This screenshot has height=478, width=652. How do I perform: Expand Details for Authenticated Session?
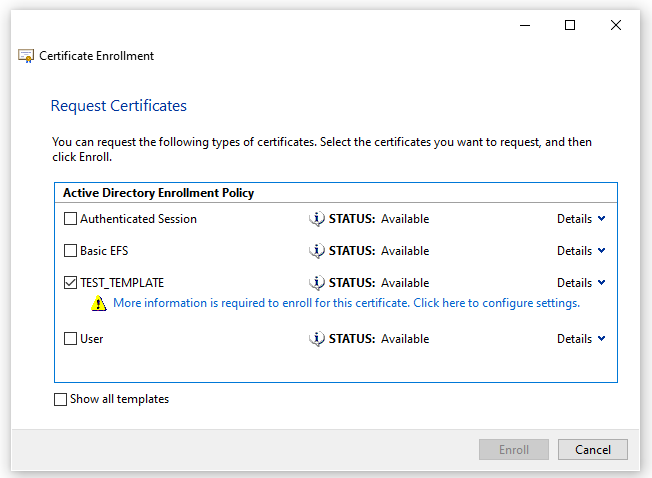tap(581, 219)
